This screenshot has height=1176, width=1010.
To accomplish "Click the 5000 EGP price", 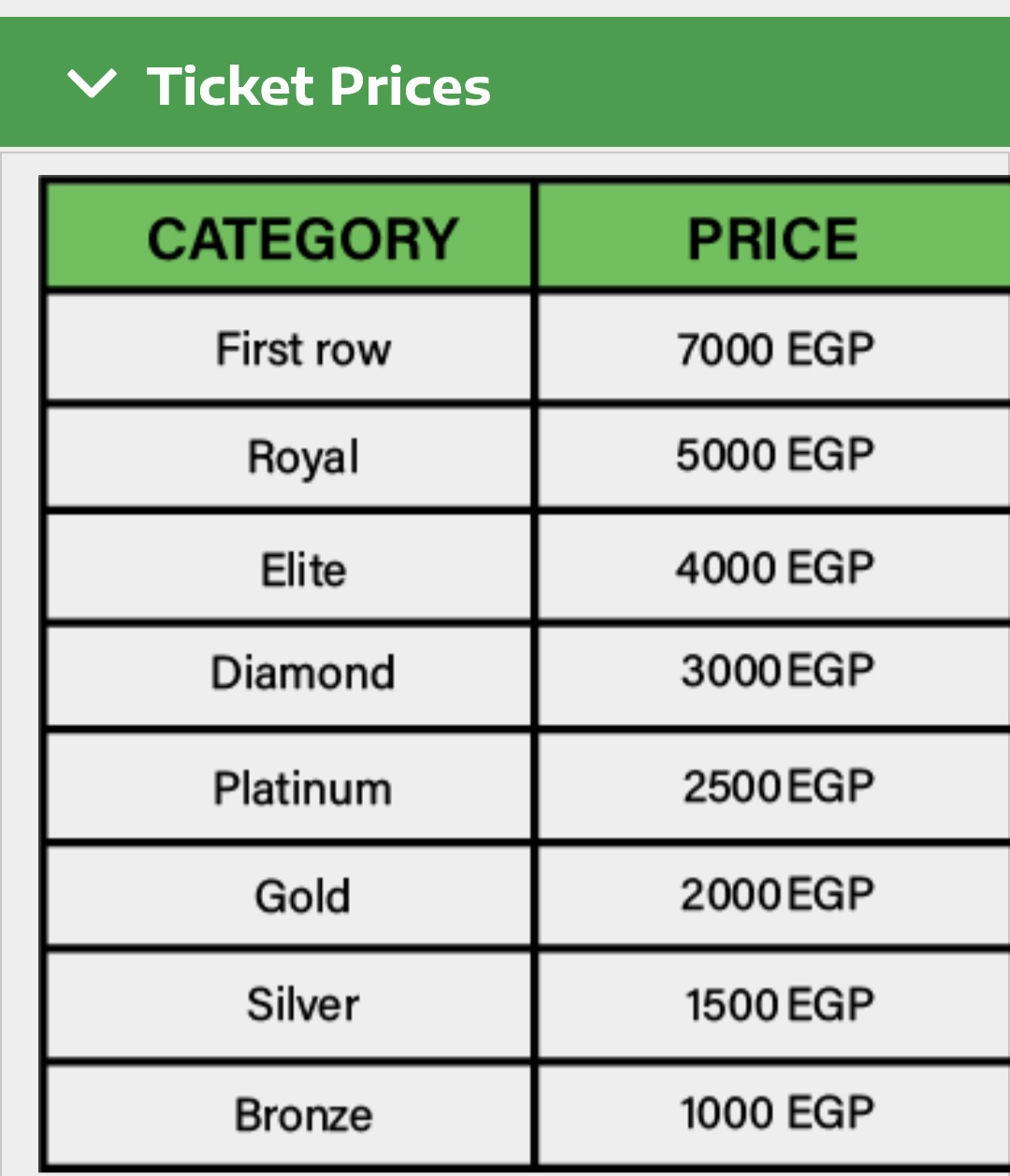I will pos(774,456).
